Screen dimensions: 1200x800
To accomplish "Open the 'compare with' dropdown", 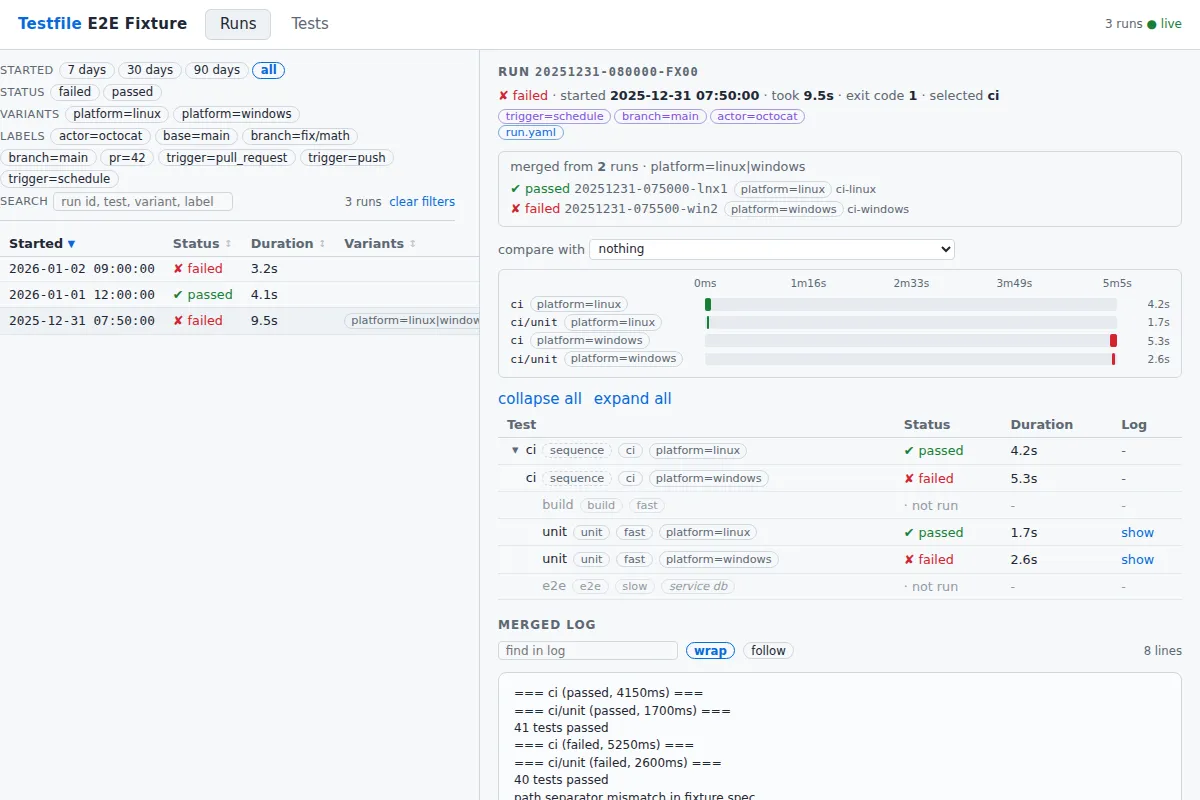I will [772, 249].
